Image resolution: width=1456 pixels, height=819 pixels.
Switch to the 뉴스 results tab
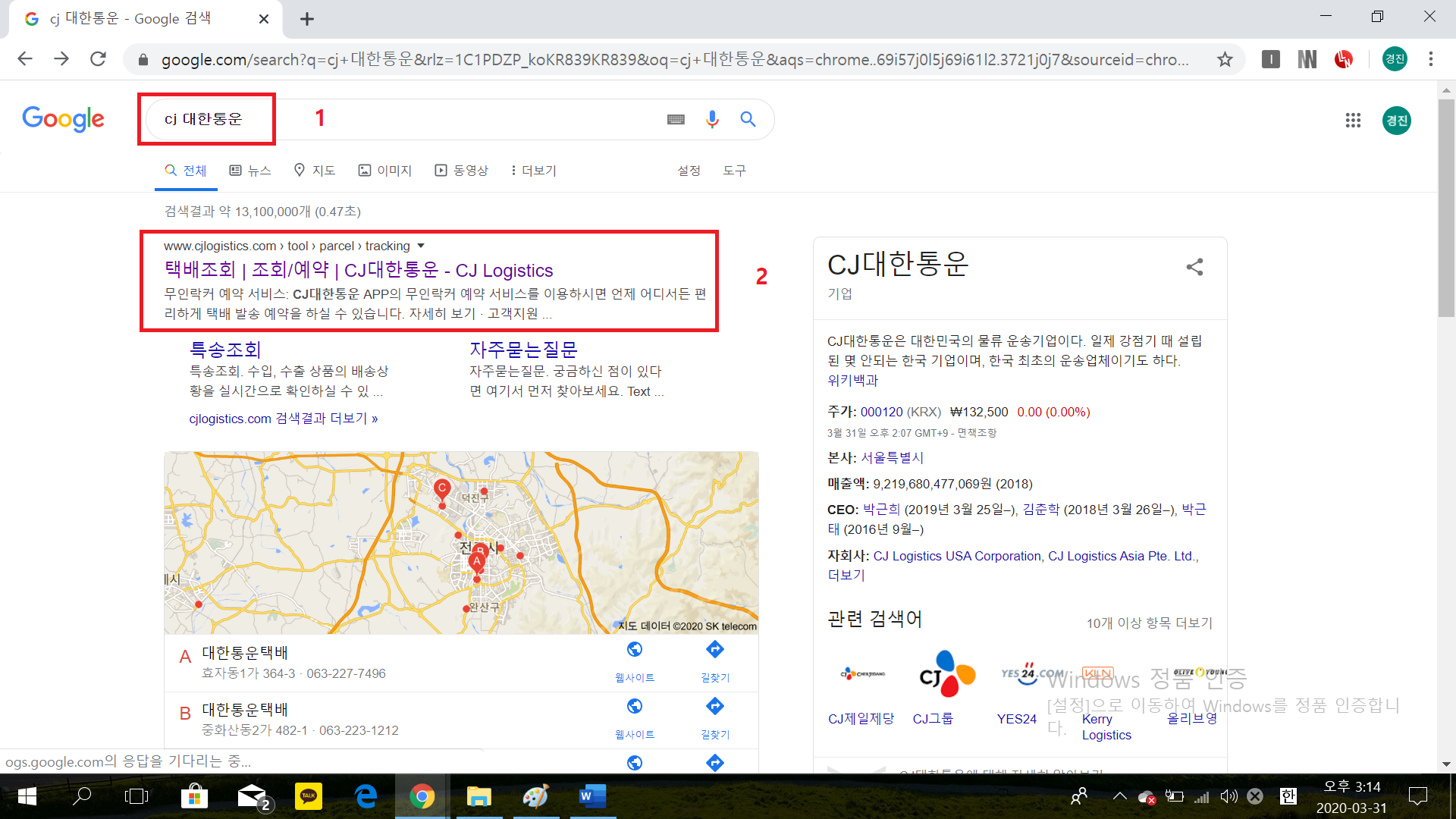[x=250, y=171]
